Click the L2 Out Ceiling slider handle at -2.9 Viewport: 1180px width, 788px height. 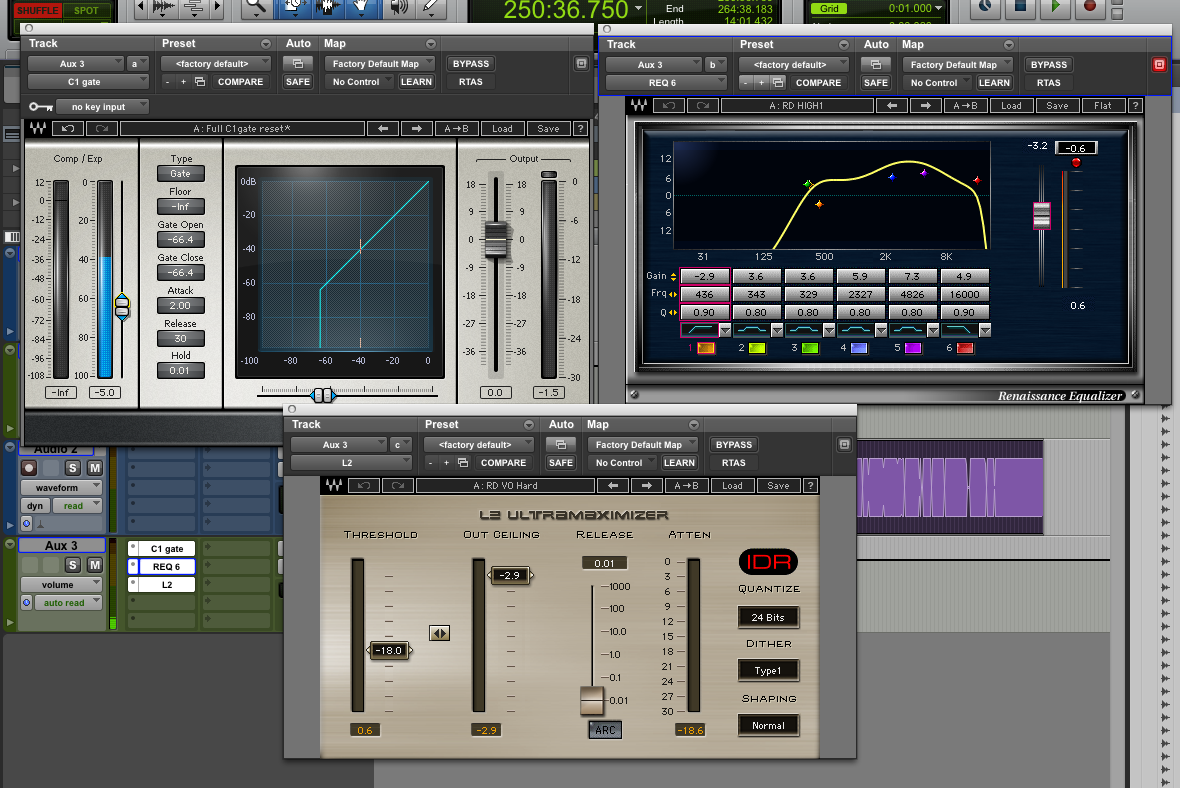point(510,575)
